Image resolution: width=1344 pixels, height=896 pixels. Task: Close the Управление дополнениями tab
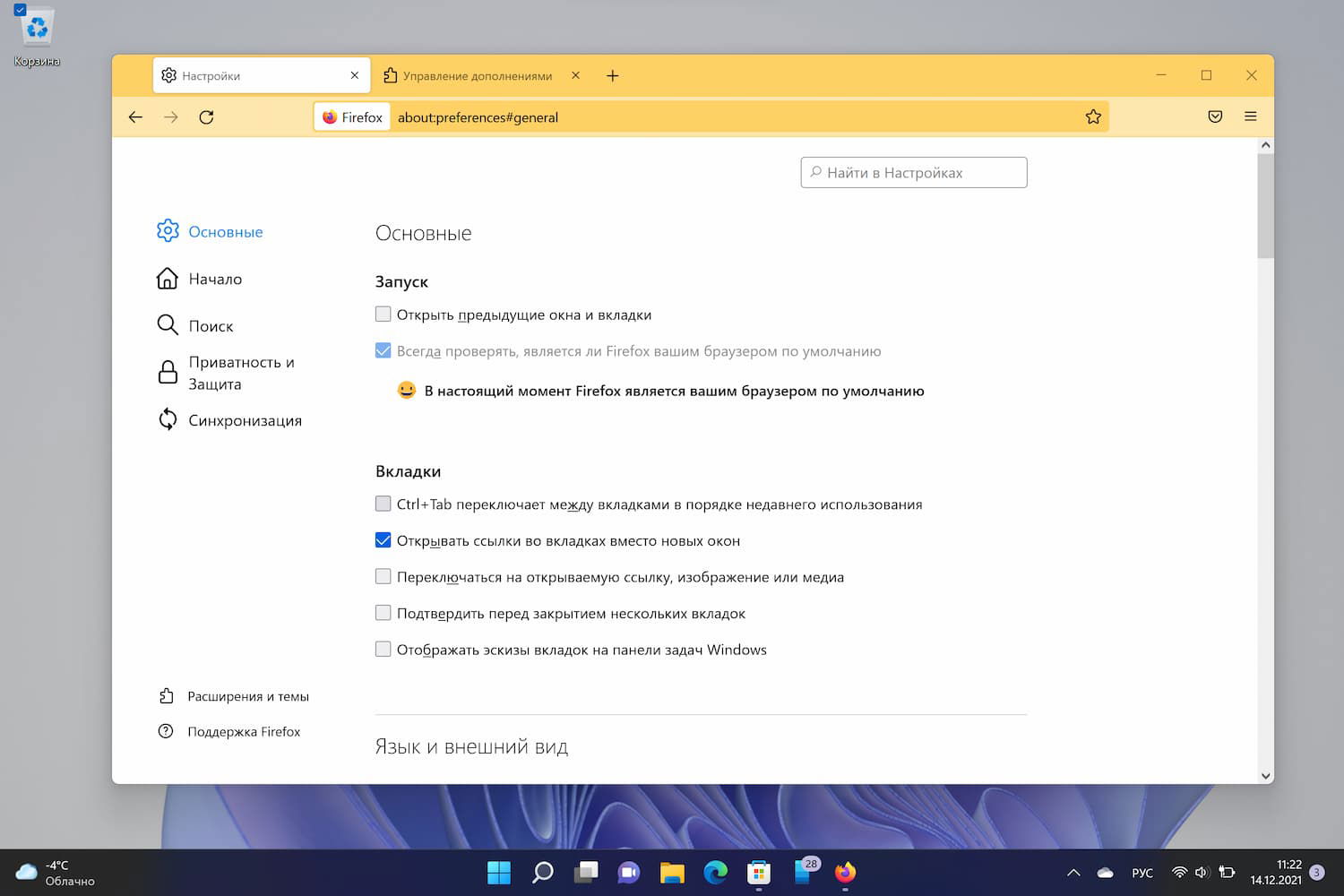click(x=575, y=75)
